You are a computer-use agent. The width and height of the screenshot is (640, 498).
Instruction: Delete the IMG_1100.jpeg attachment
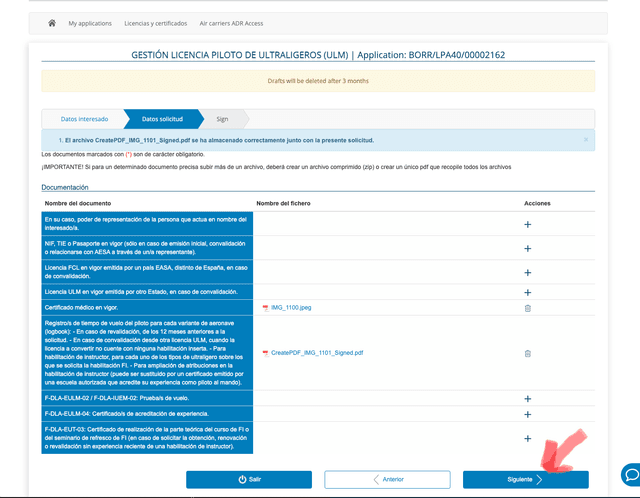point(527,308)
